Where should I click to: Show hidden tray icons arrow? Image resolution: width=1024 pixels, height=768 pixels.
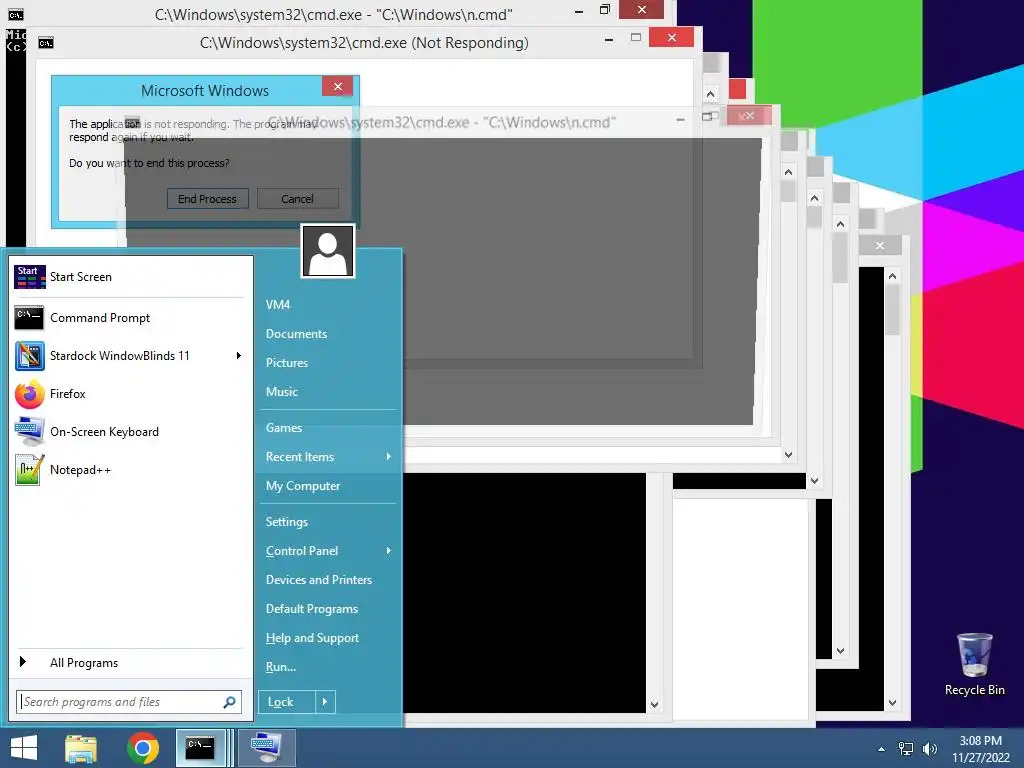click(x=882, y=749)
